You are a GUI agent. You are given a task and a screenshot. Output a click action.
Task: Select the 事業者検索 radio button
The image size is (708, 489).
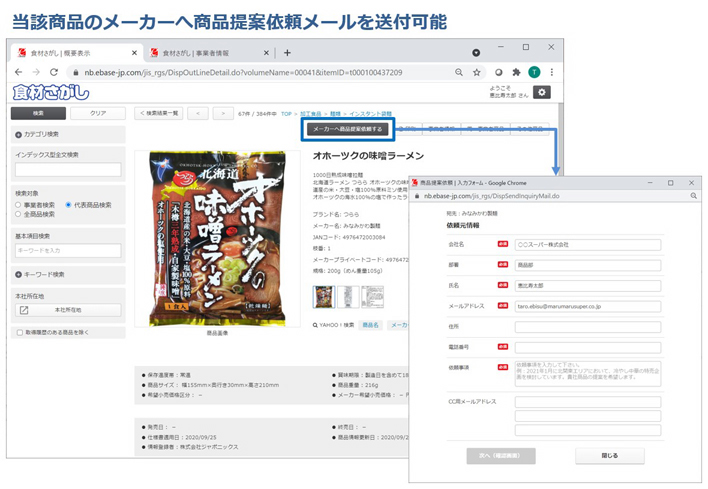coord(18,205)
